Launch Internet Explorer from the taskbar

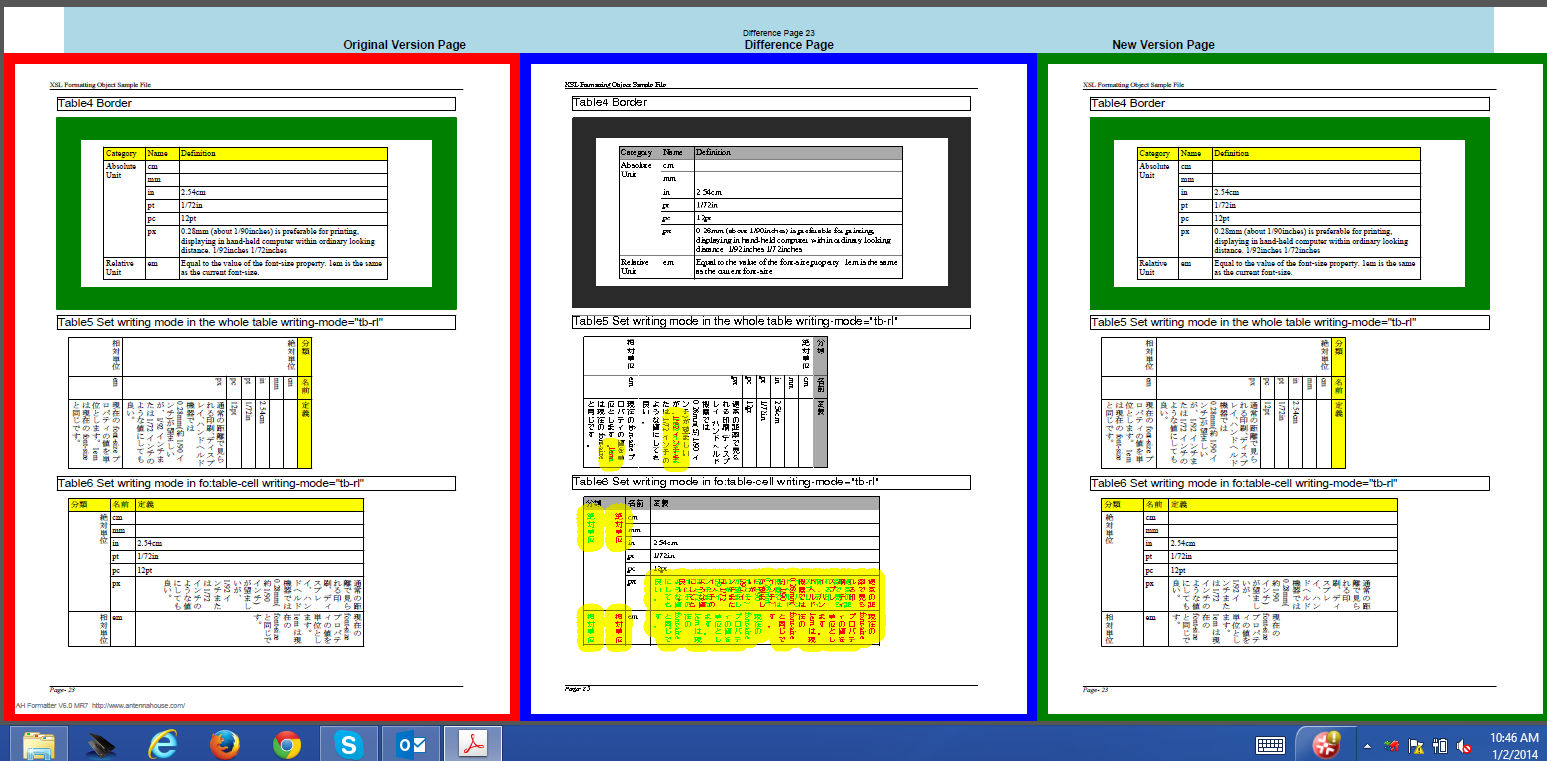coord(162,744)
